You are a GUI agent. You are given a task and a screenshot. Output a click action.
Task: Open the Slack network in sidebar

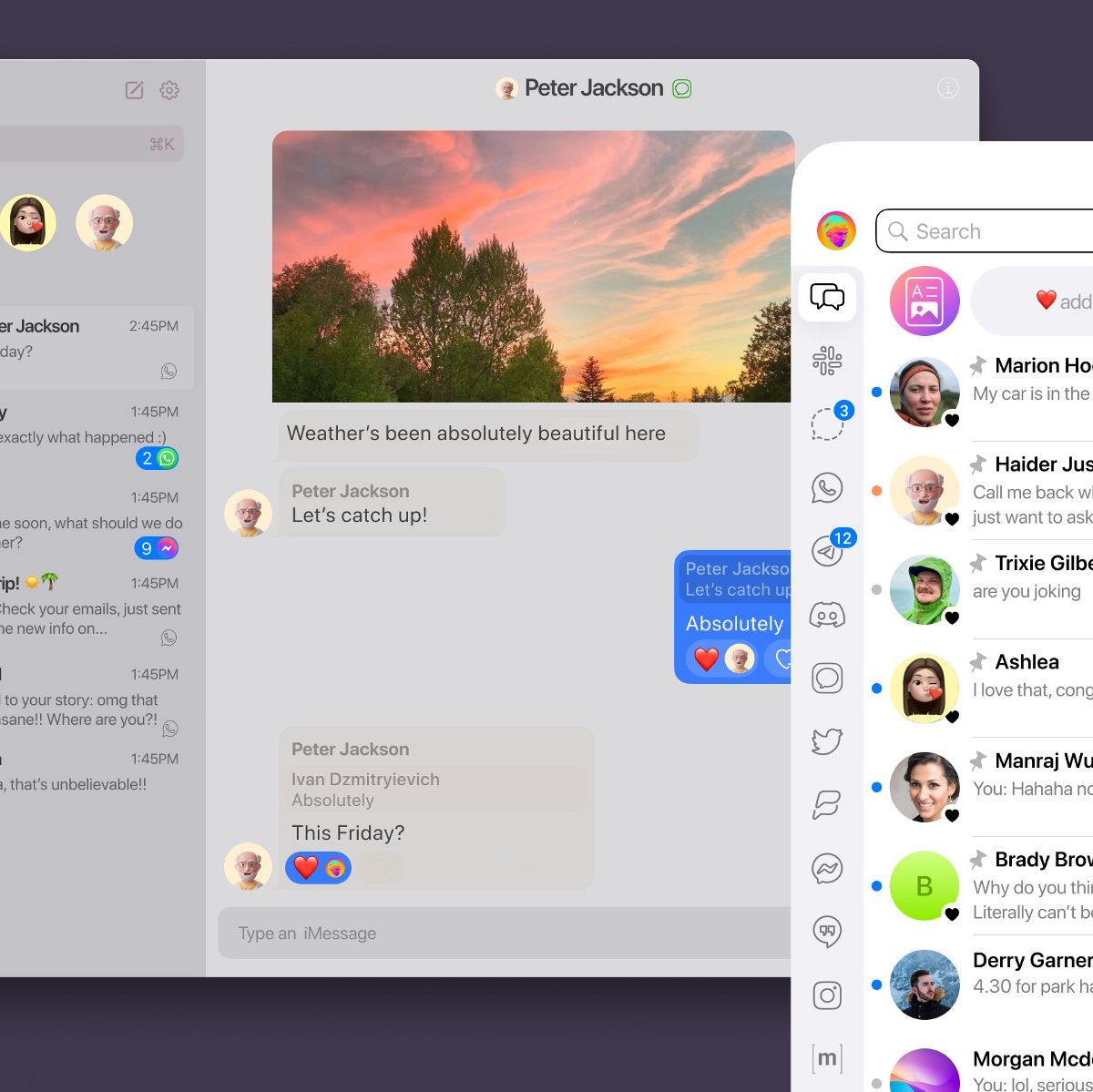[827, 361]
